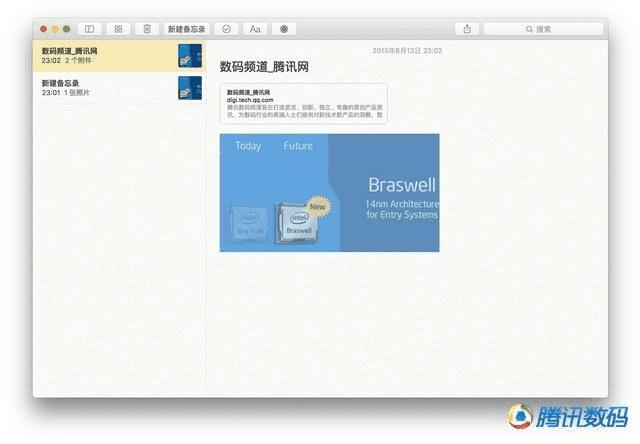Insert a checklist with checkmark icon
Image resolution: width=640 pixels, height=444 pixels.
227,29
